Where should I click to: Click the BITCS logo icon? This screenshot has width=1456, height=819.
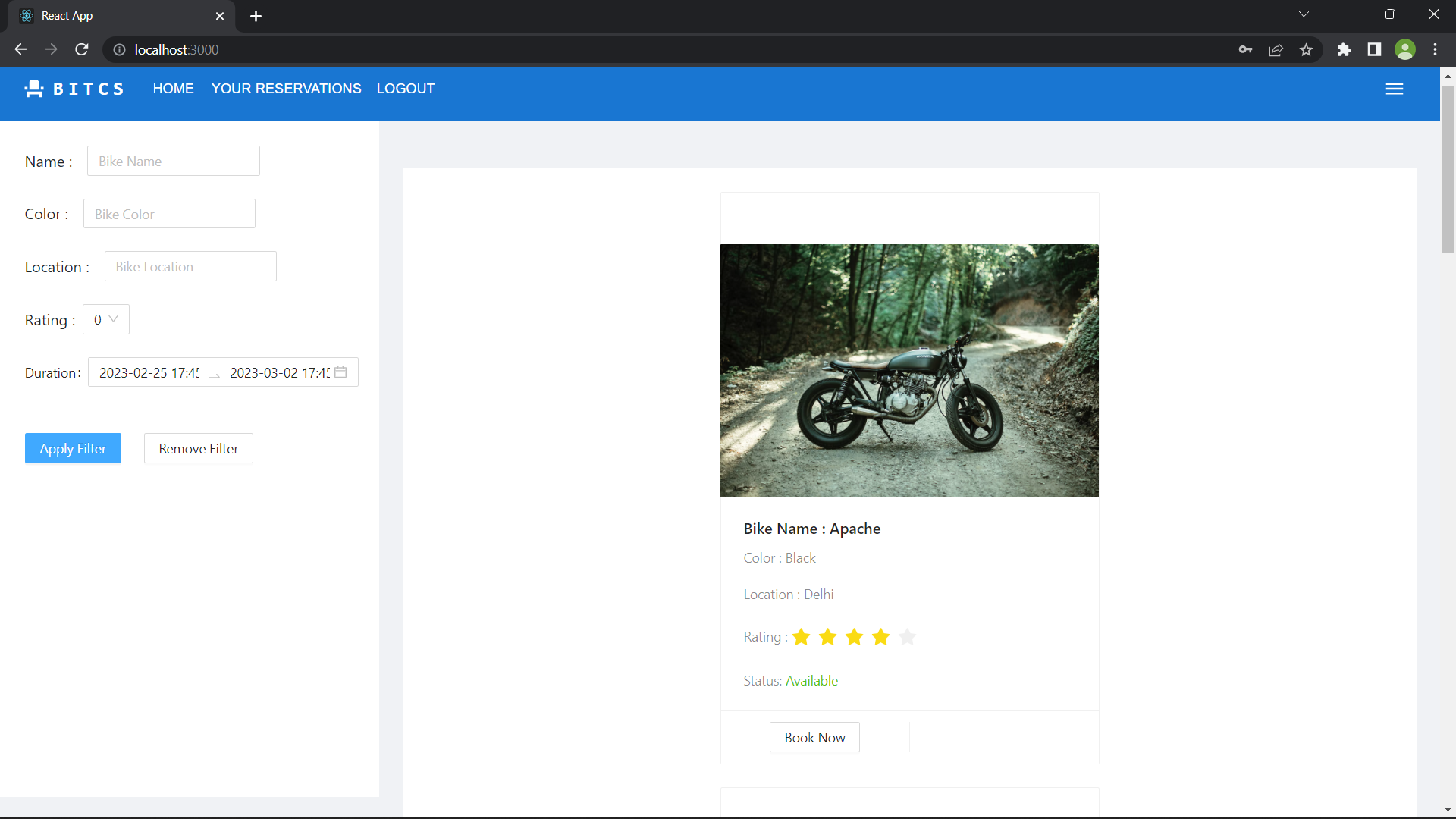point(34,88)
